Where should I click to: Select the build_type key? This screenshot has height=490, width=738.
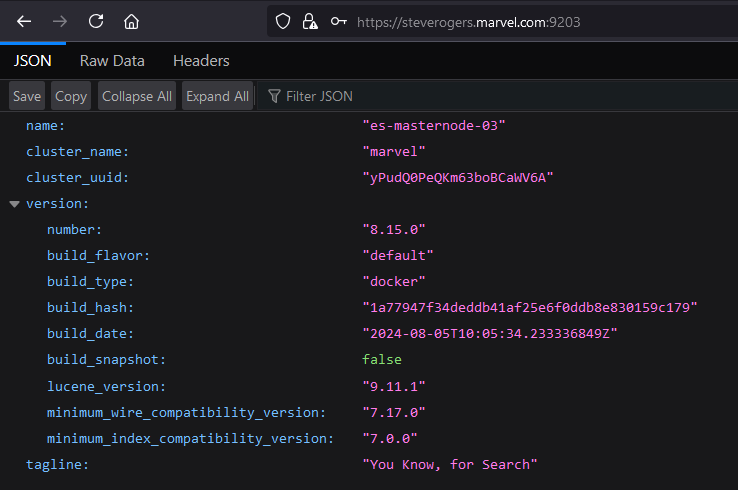click(x=90, y=281)
